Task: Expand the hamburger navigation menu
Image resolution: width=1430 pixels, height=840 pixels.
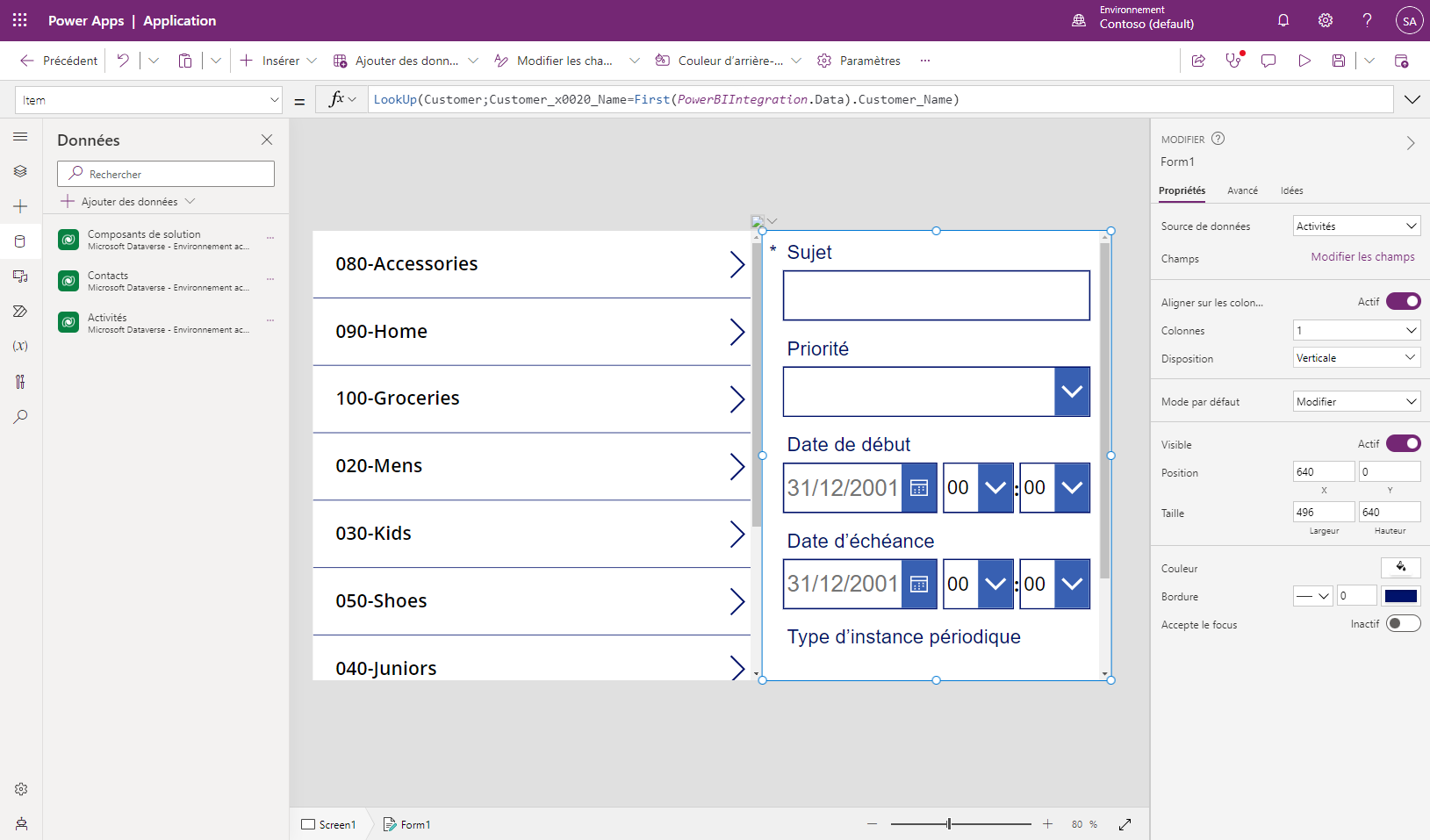Action: (x=20, y=137)
